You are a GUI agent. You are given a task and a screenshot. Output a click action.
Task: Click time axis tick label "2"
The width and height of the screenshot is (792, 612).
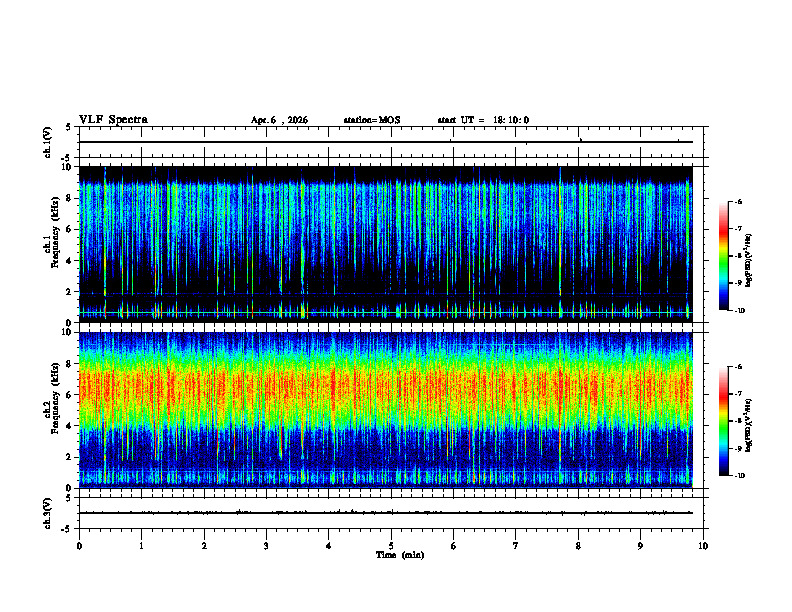coord(204,546)
